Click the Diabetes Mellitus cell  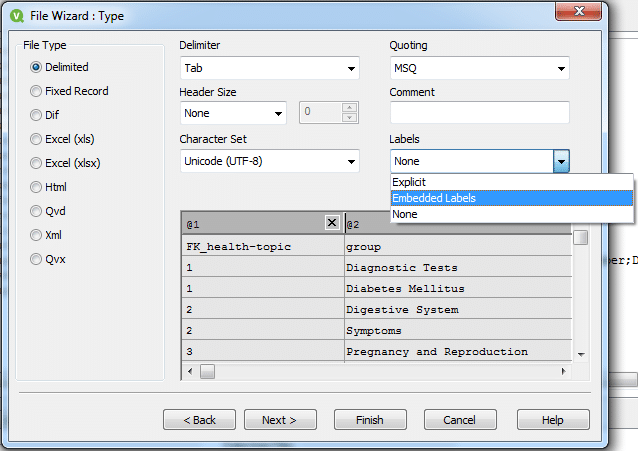[x=459, y=289]
